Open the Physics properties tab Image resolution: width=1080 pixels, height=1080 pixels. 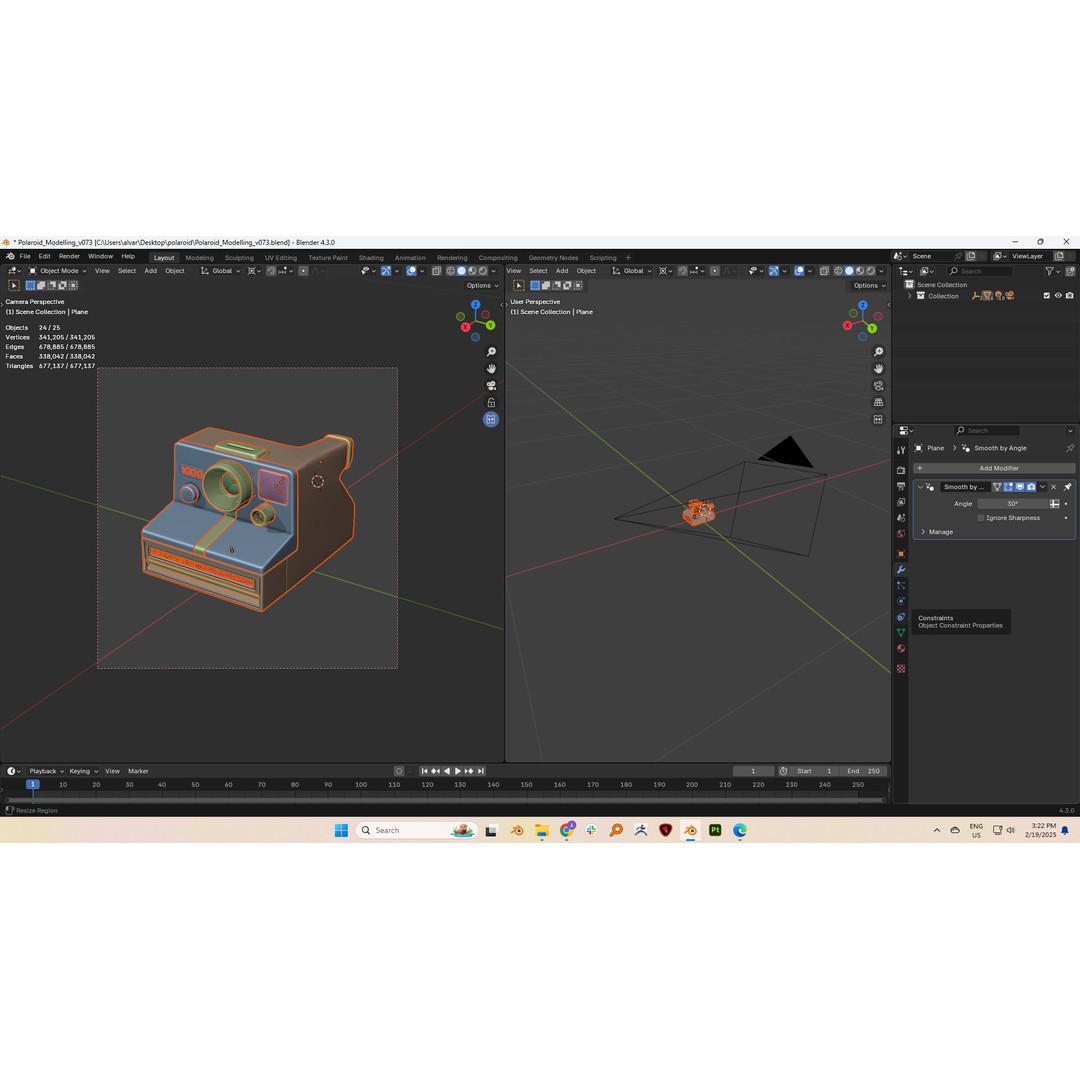(x=900, y=601)
